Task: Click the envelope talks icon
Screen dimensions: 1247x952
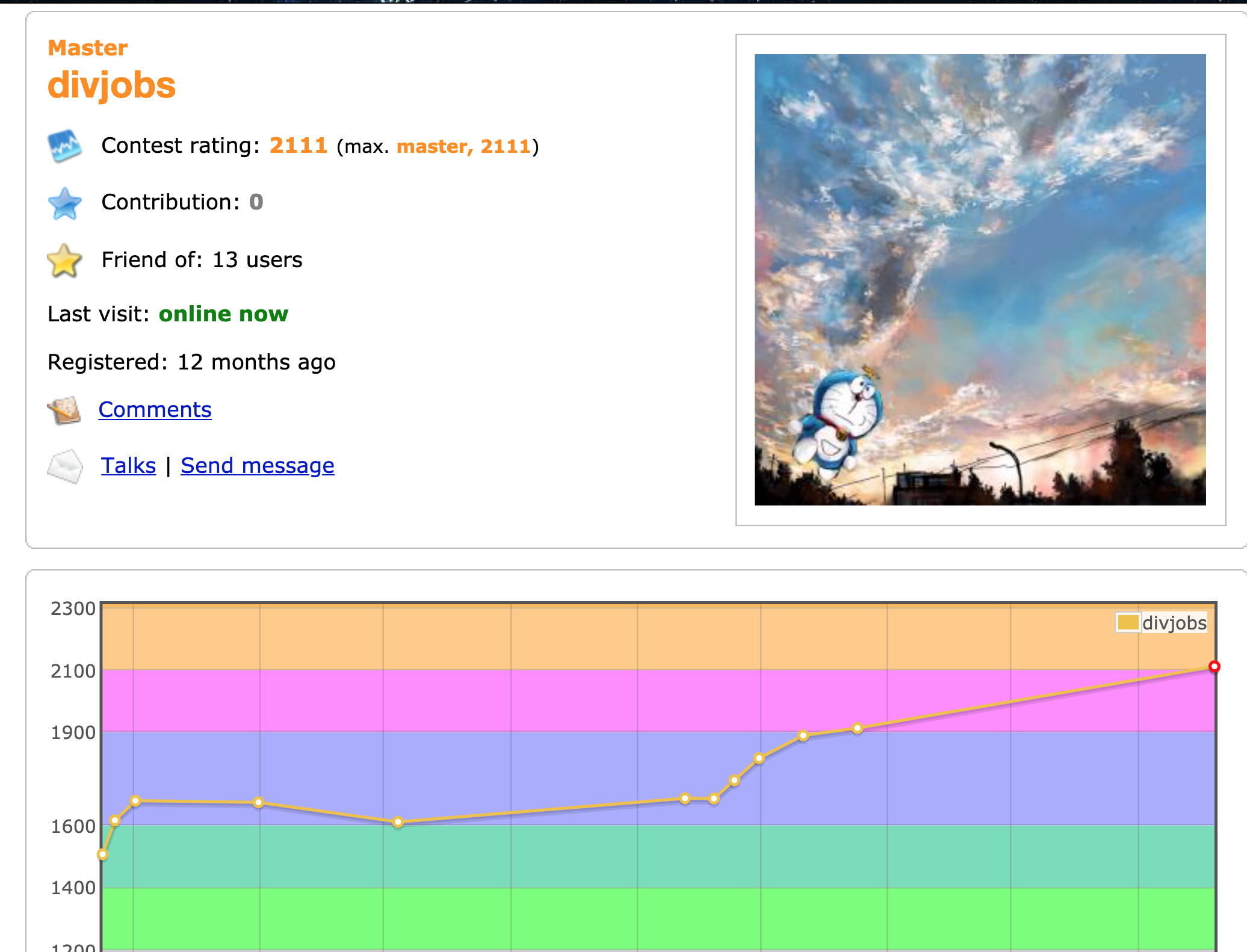Action: [x=64, y=466]
